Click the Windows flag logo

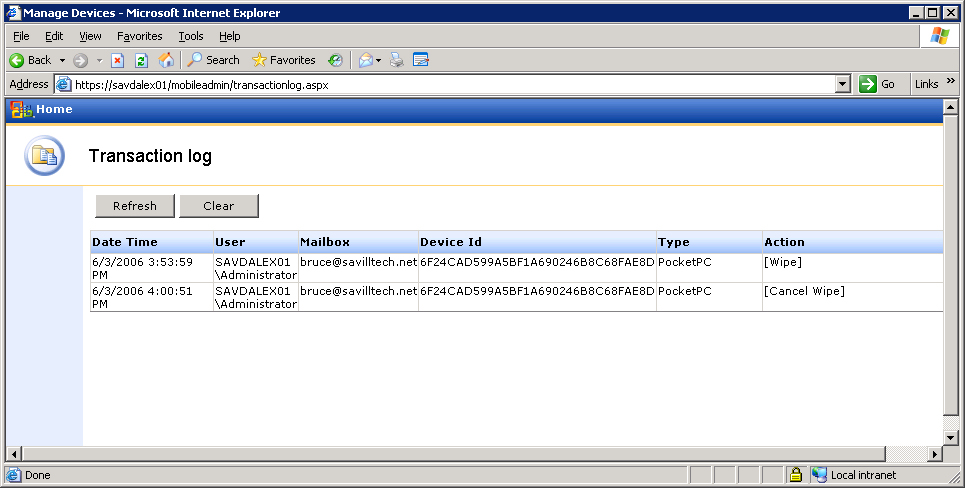pos(940,36)
